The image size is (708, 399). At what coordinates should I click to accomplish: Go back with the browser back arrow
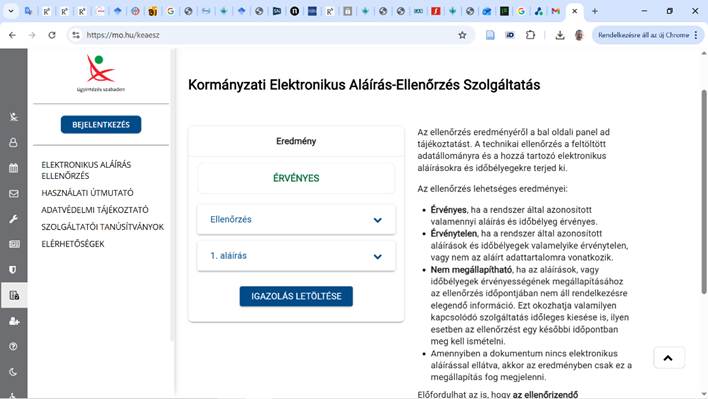click(12, 35)
